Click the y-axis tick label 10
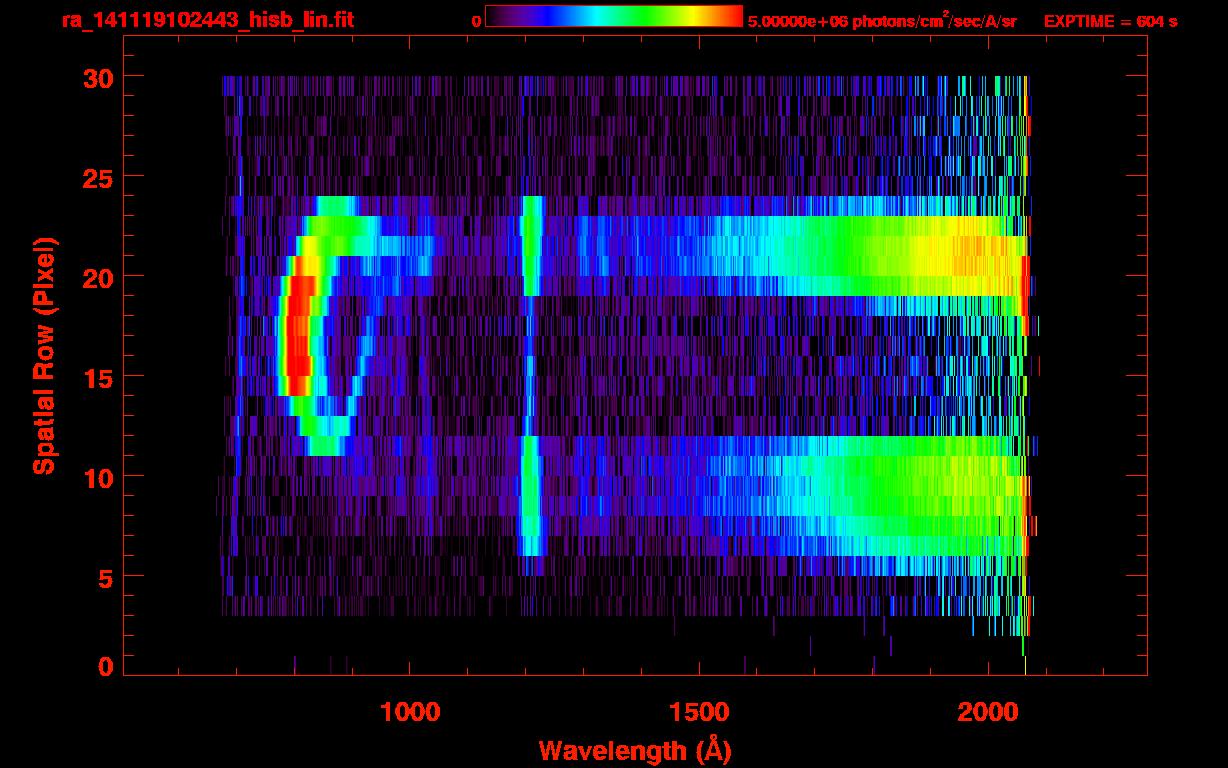 click(97, 477)
